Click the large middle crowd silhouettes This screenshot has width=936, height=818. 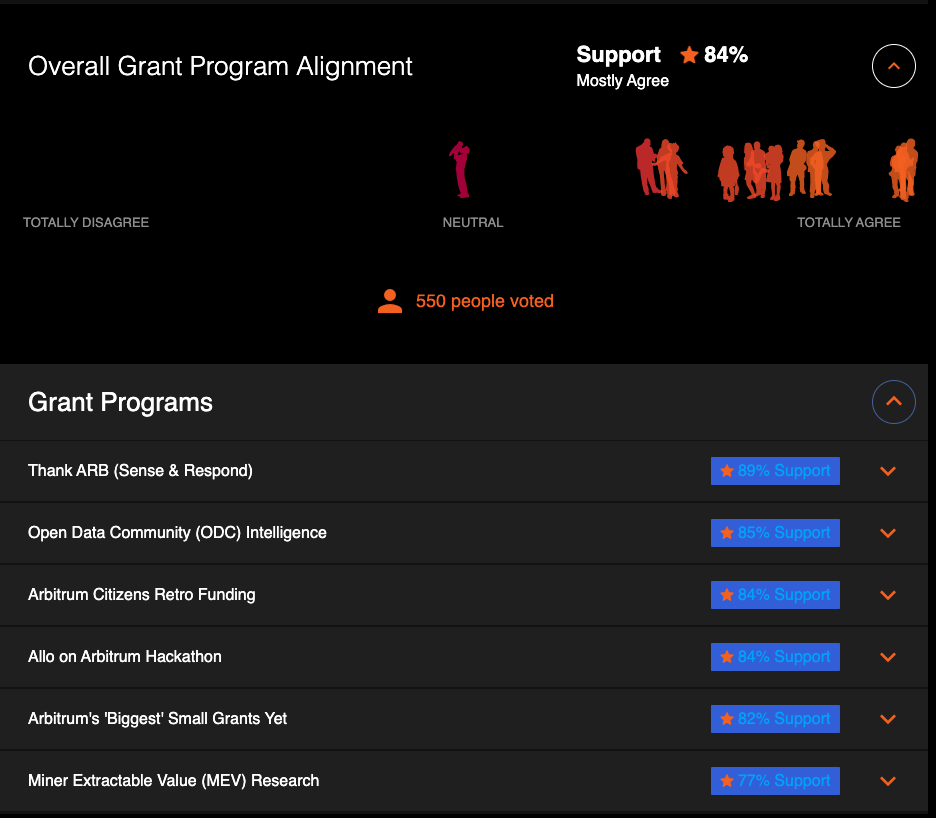point(777,170)
